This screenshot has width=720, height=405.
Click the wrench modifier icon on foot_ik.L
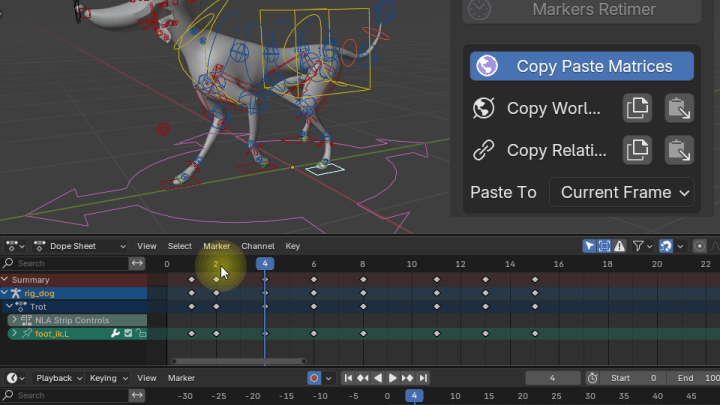pyautogui.click(x=115, y=333)
